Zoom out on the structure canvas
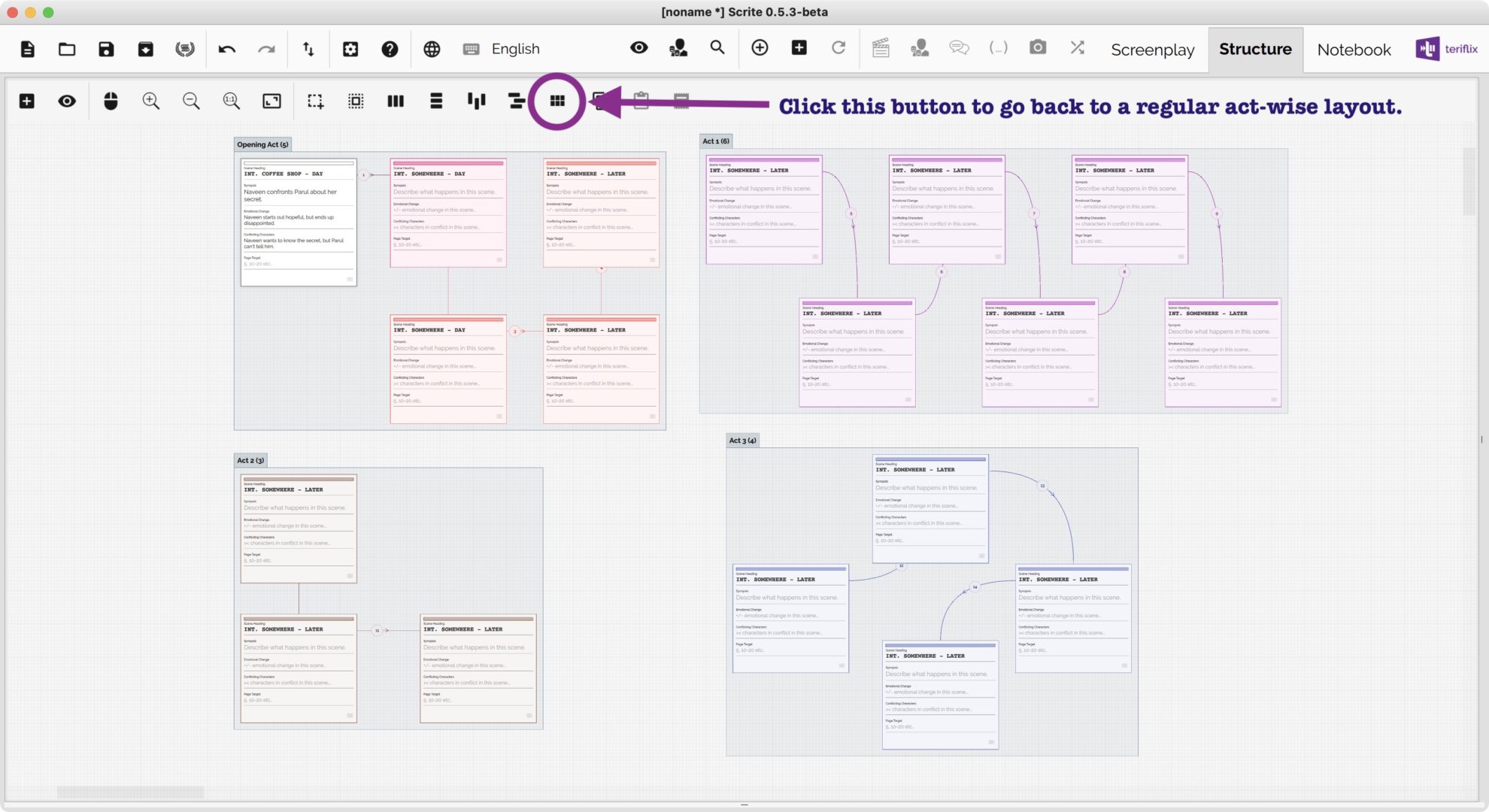Screen dimensions: 1489x812 (x=191, y=101)
